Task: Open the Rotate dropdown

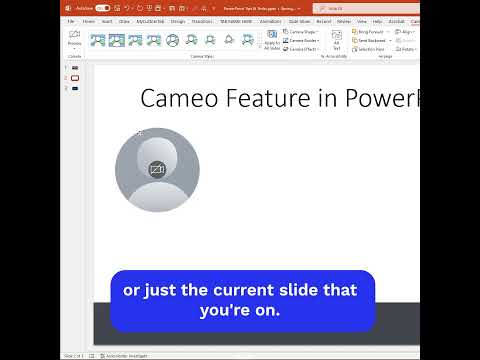Action: pos(406,49)
